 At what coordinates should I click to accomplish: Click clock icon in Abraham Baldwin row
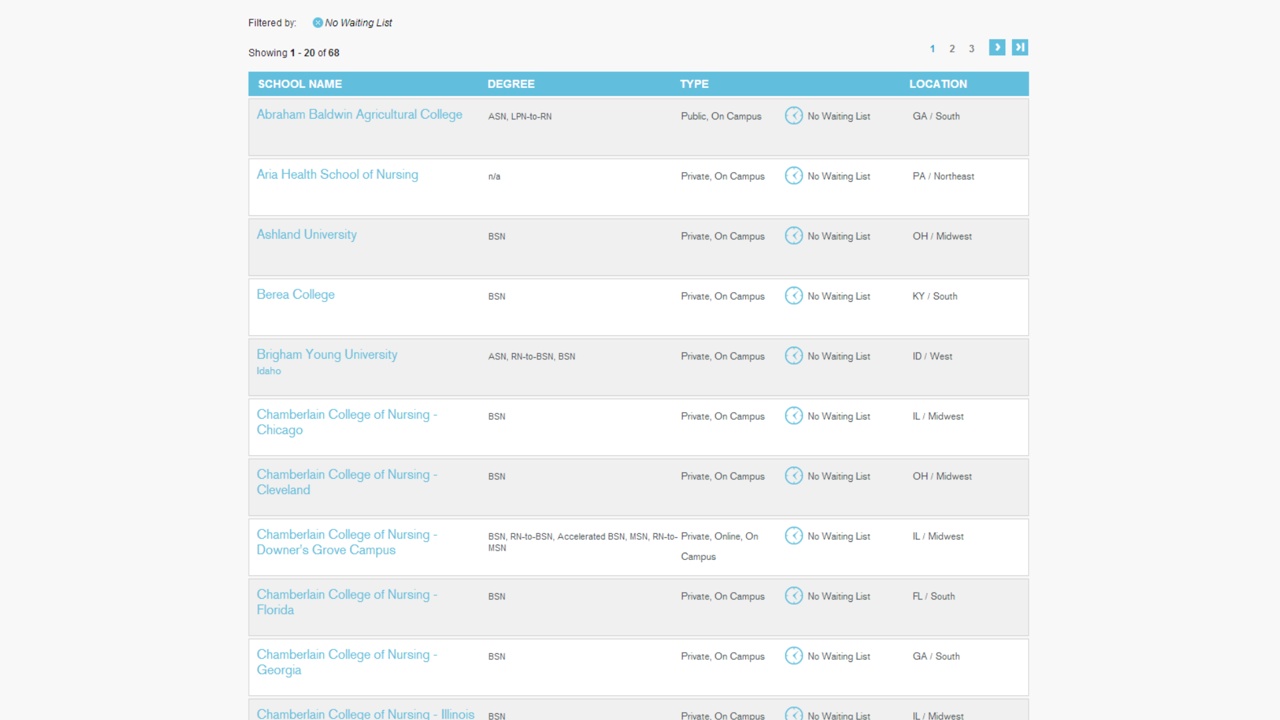pyautogui.click(x=794, y=116)
